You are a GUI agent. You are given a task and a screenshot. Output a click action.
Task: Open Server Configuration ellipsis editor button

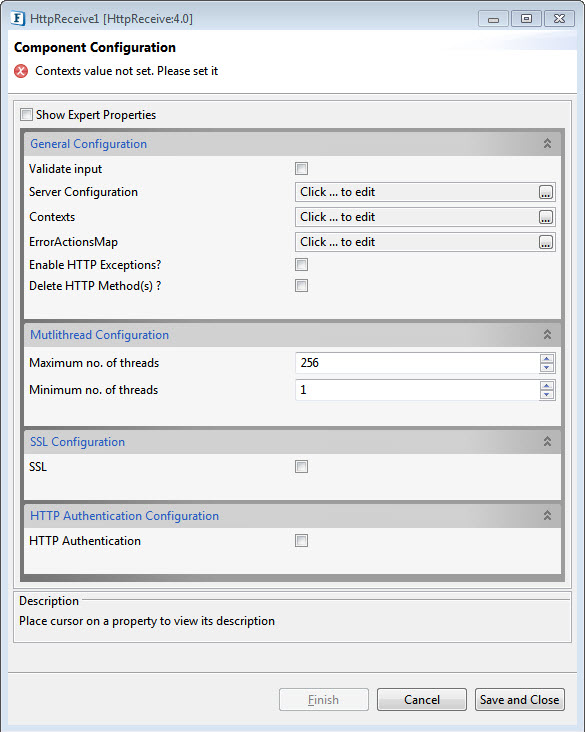point(545,192)
